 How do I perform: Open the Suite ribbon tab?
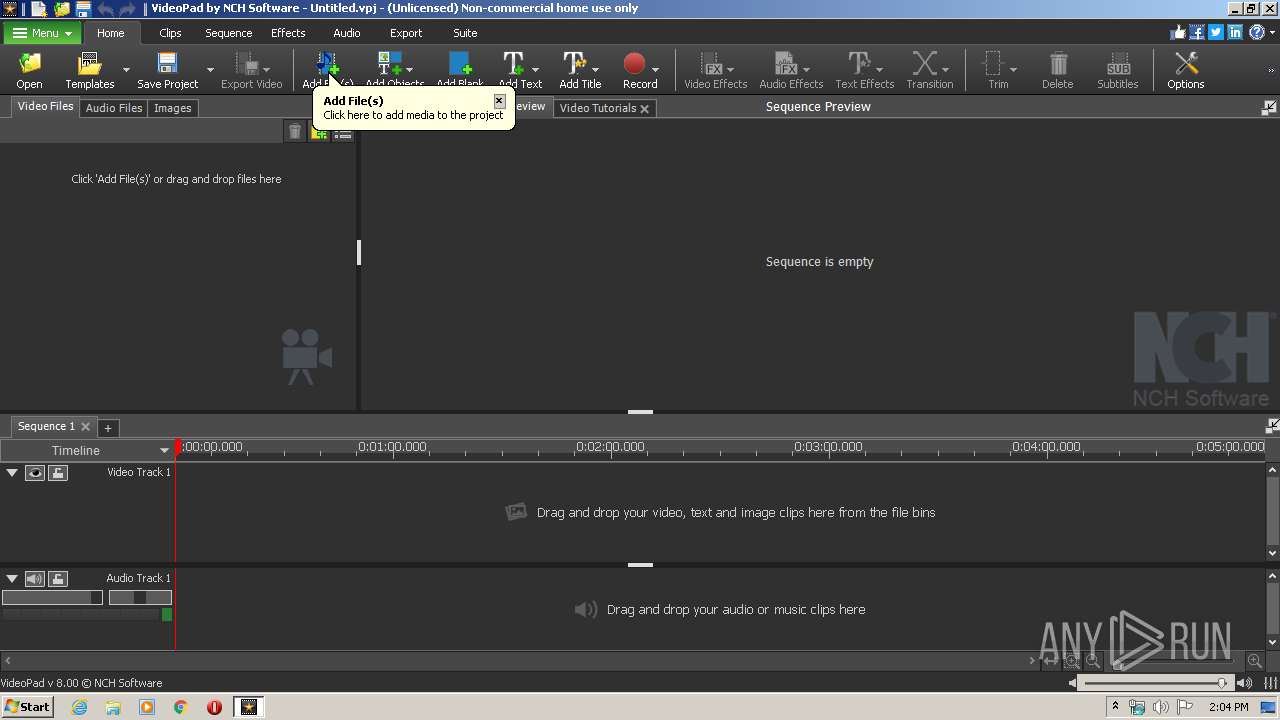pos(465,33)
